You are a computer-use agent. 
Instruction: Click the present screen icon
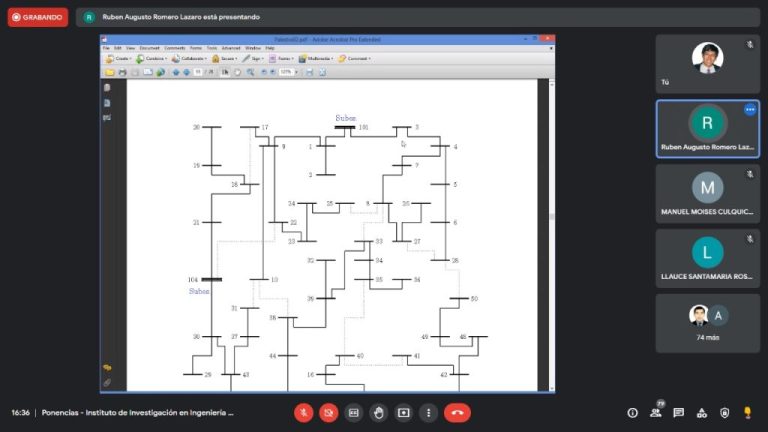(x=404, y=412)
